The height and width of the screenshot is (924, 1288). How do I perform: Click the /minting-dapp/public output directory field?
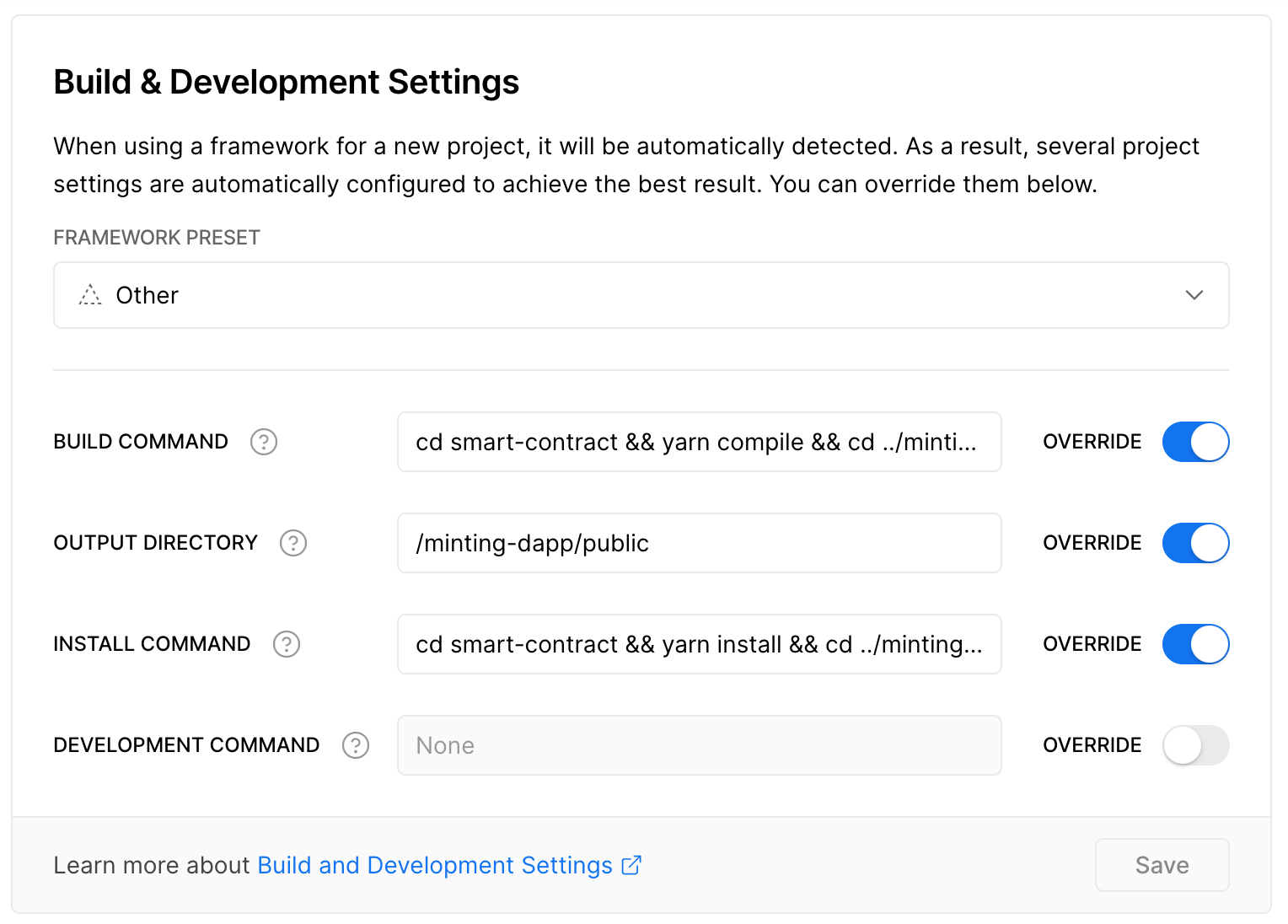point(699,543)
